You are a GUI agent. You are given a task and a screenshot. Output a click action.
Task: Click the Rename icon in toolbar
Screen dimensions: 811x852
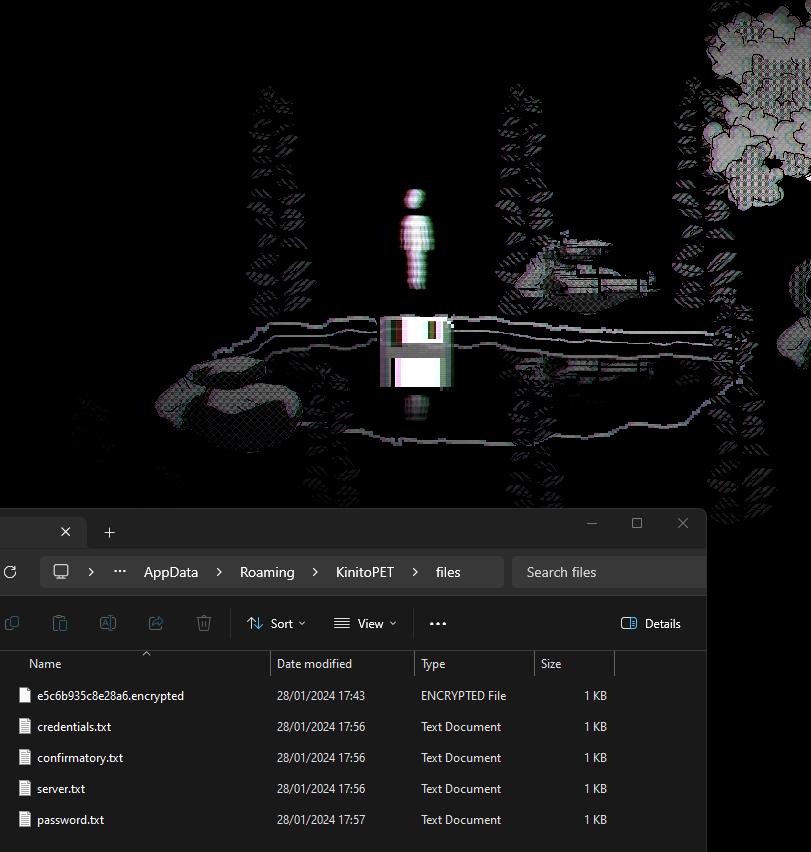tap(108, 623)
